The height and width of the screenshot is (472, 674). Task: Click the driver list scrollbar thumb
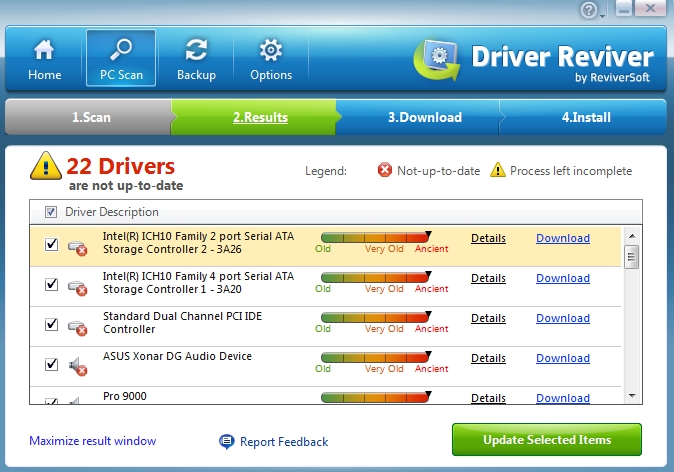pos(631,257)
